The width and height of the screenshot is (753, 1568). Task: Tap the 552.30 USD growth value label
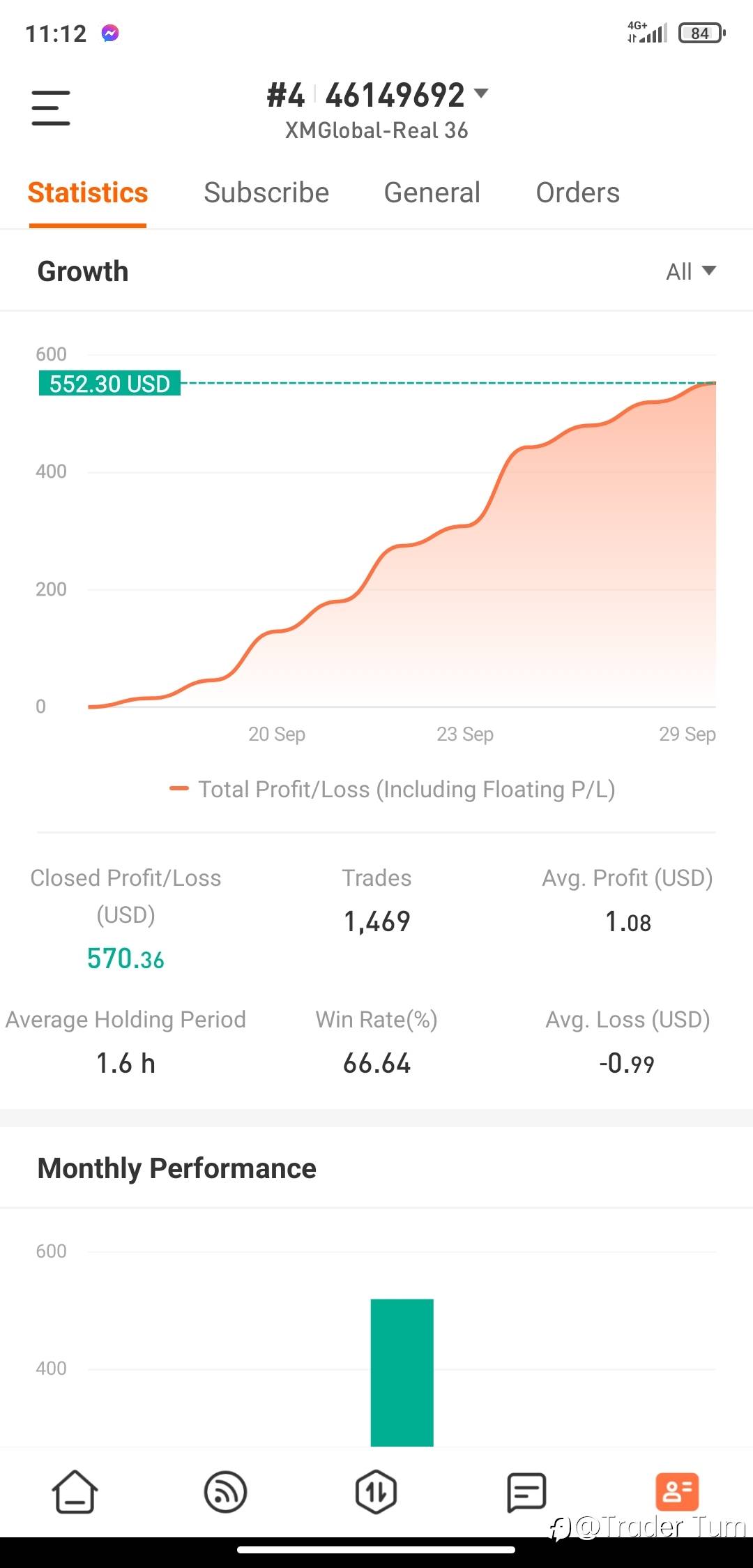109,384
